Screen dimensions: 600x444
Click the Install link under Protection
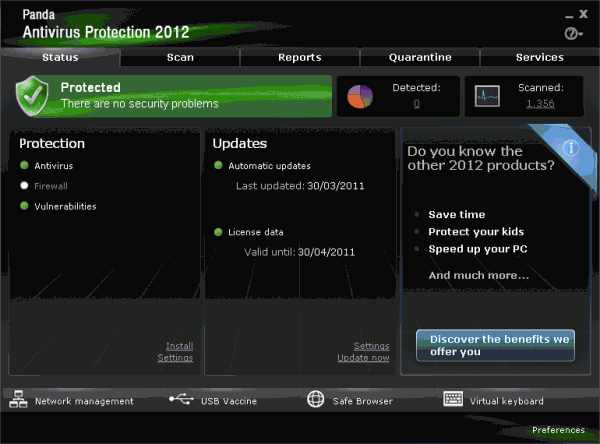(179, 346)
